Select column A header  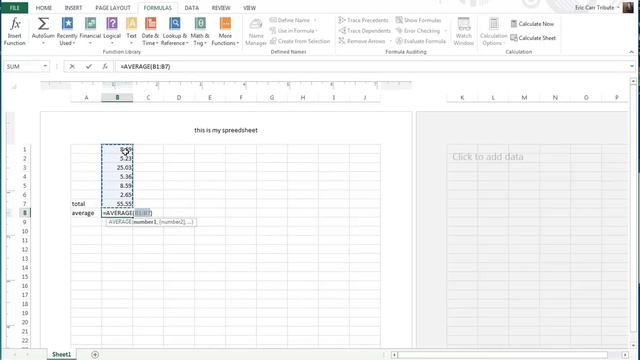[86, 98]
